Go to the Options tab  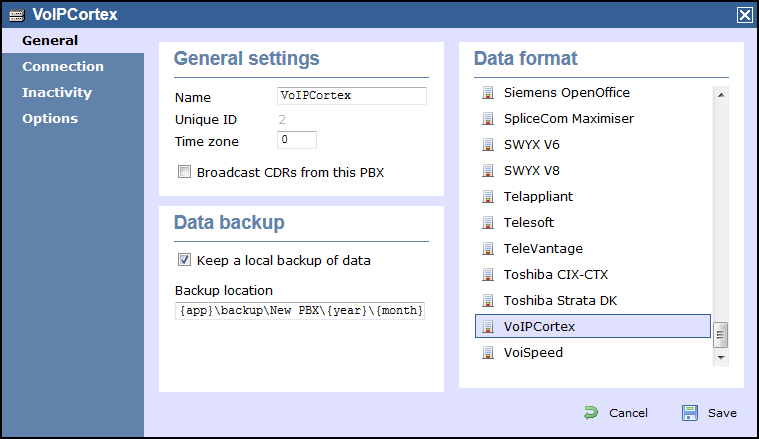tap(50, 119)
